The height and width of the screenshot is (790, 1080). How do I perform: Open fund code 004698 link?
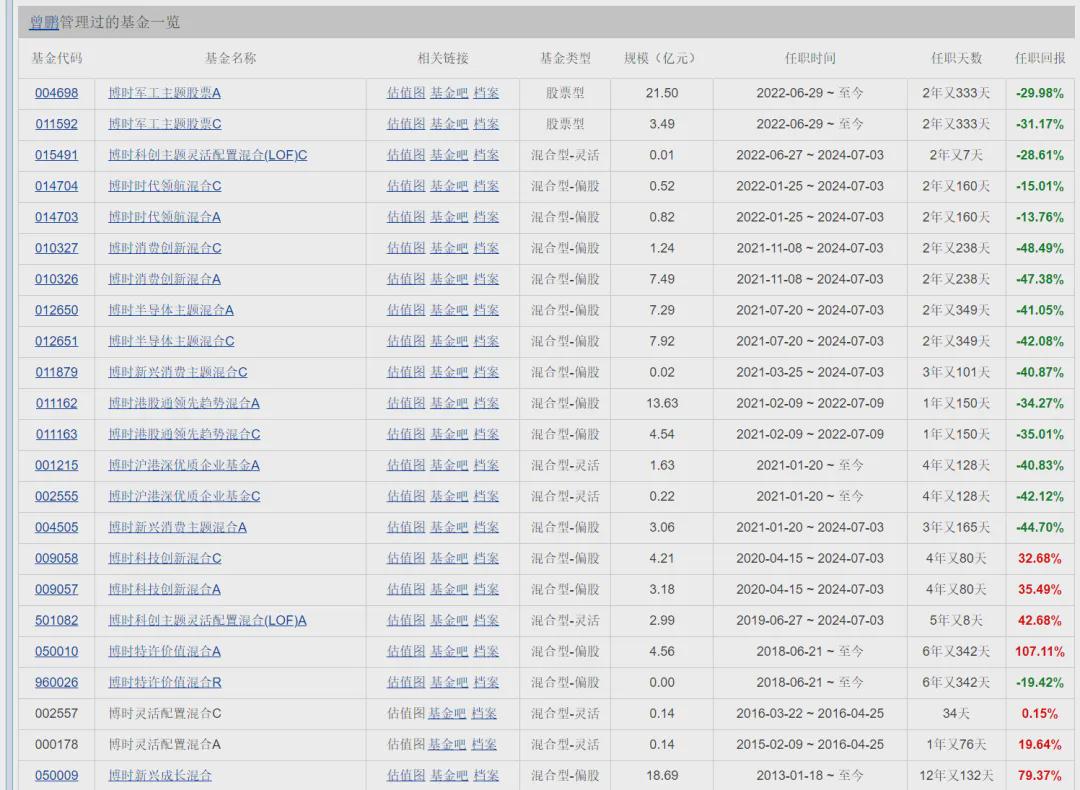coord(56,93)
